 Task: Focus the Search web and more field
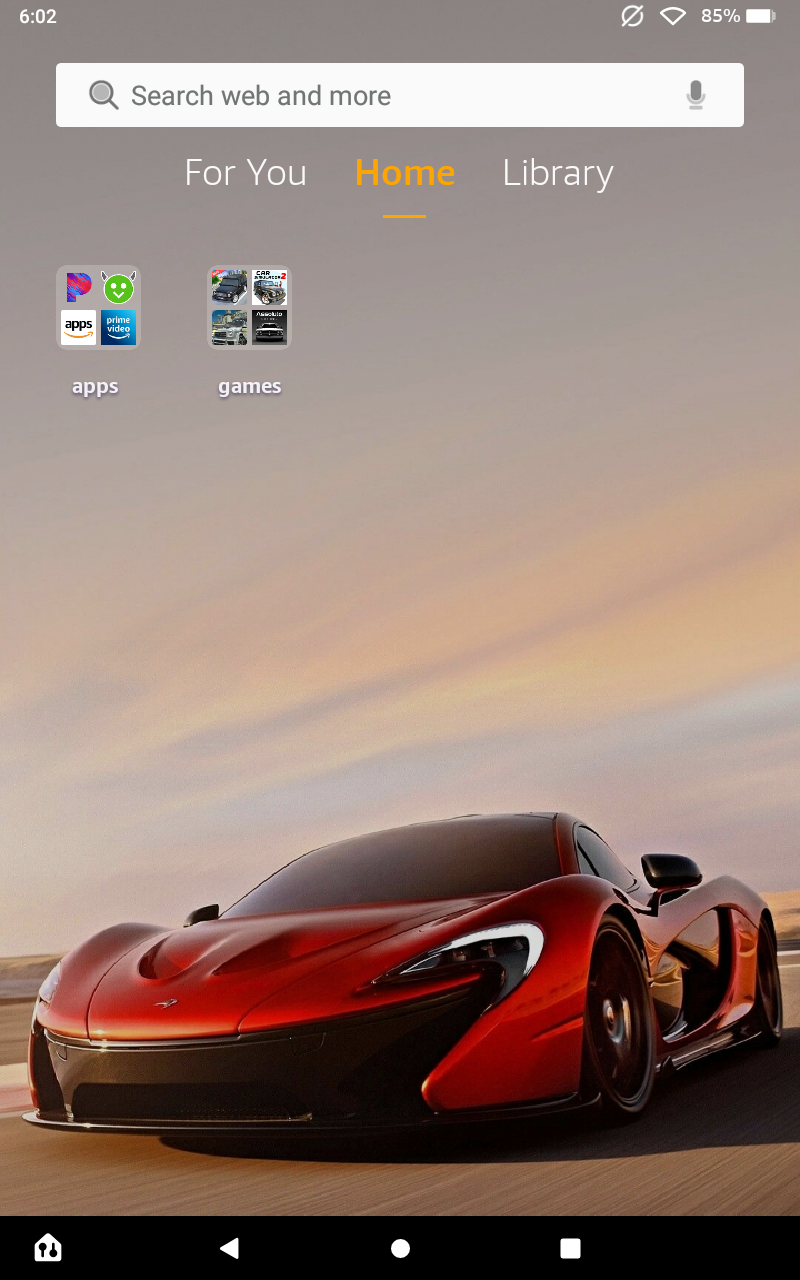400,95
